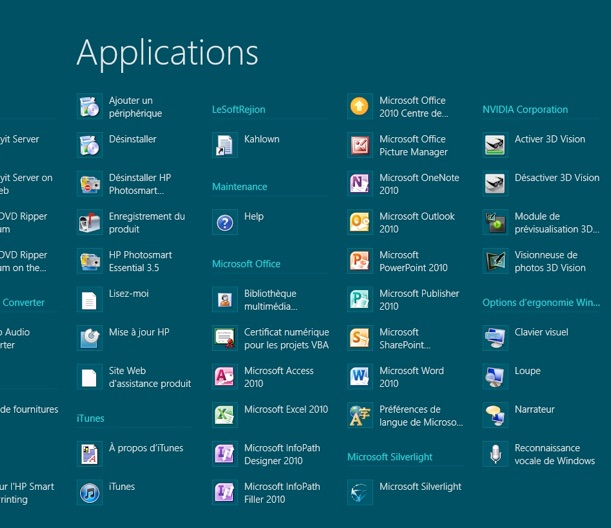611x528 pixels.
Task: Open Site Web d'assistance produit icon
Action: click(90, 376)
